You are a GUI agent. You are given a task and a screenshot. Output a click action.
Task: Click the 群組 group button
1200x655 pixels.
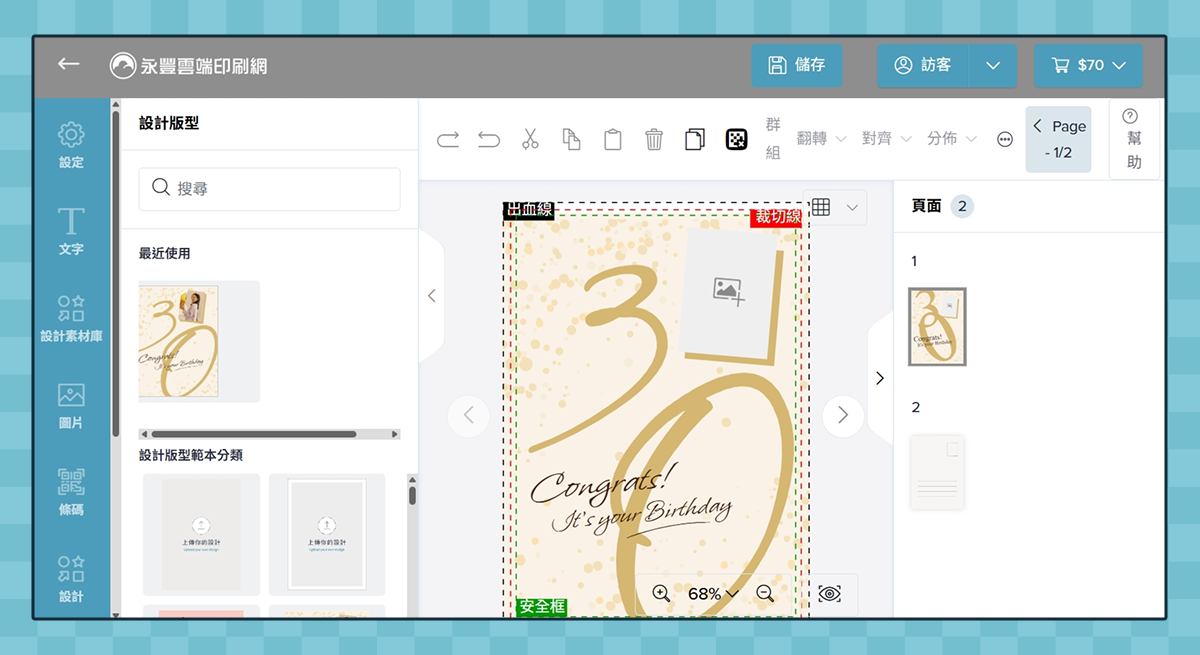[773, 139]
